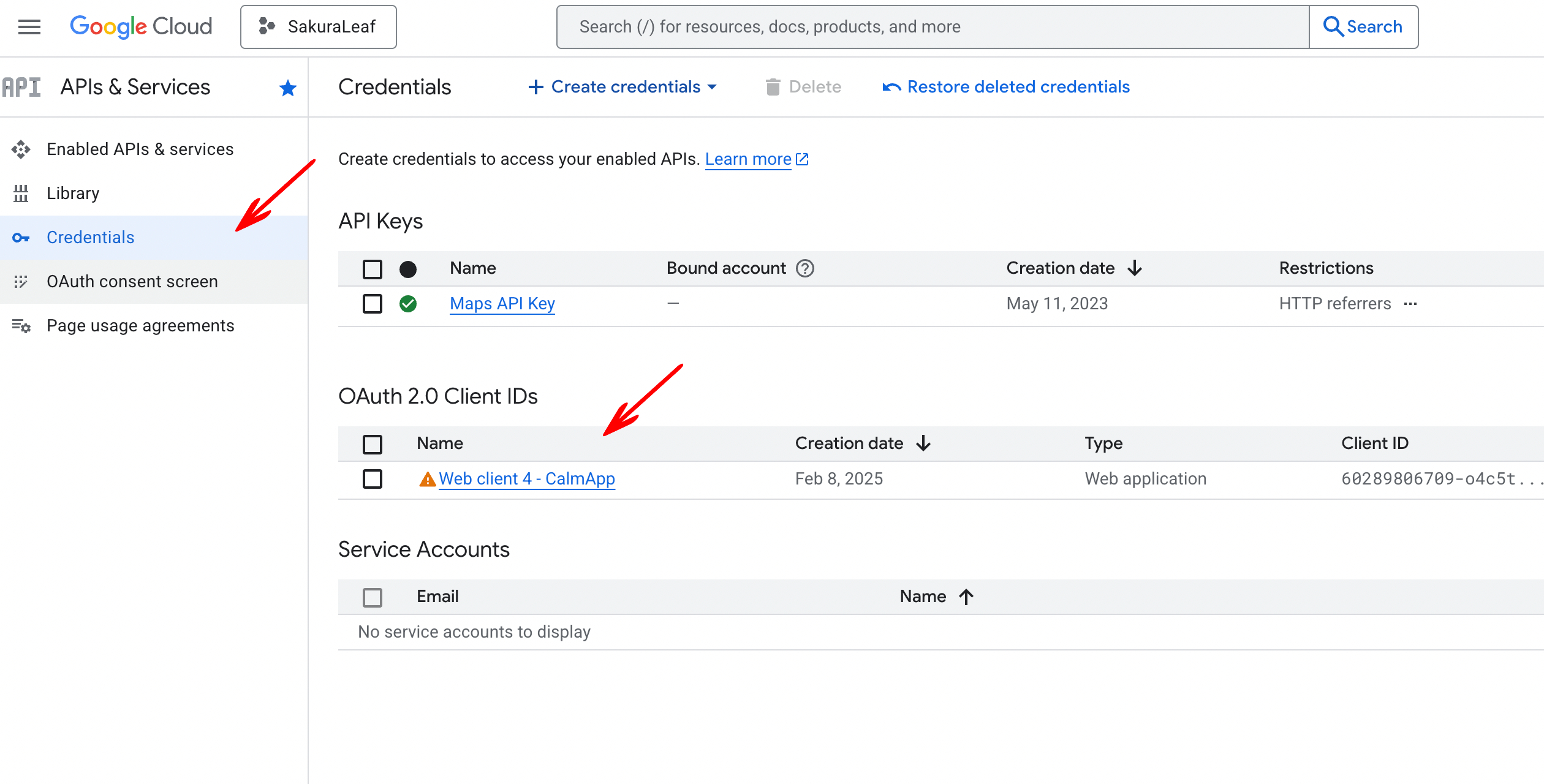Toggle select-all checkbox for Service Accounts
Viewport: 1544px width, 784px height.
[372, 597]
